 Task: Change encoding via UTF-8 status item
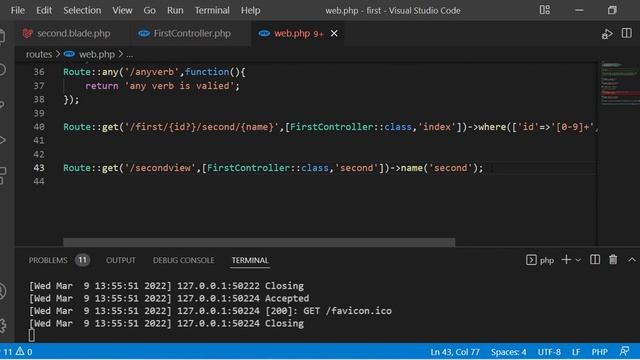[549, 352]
